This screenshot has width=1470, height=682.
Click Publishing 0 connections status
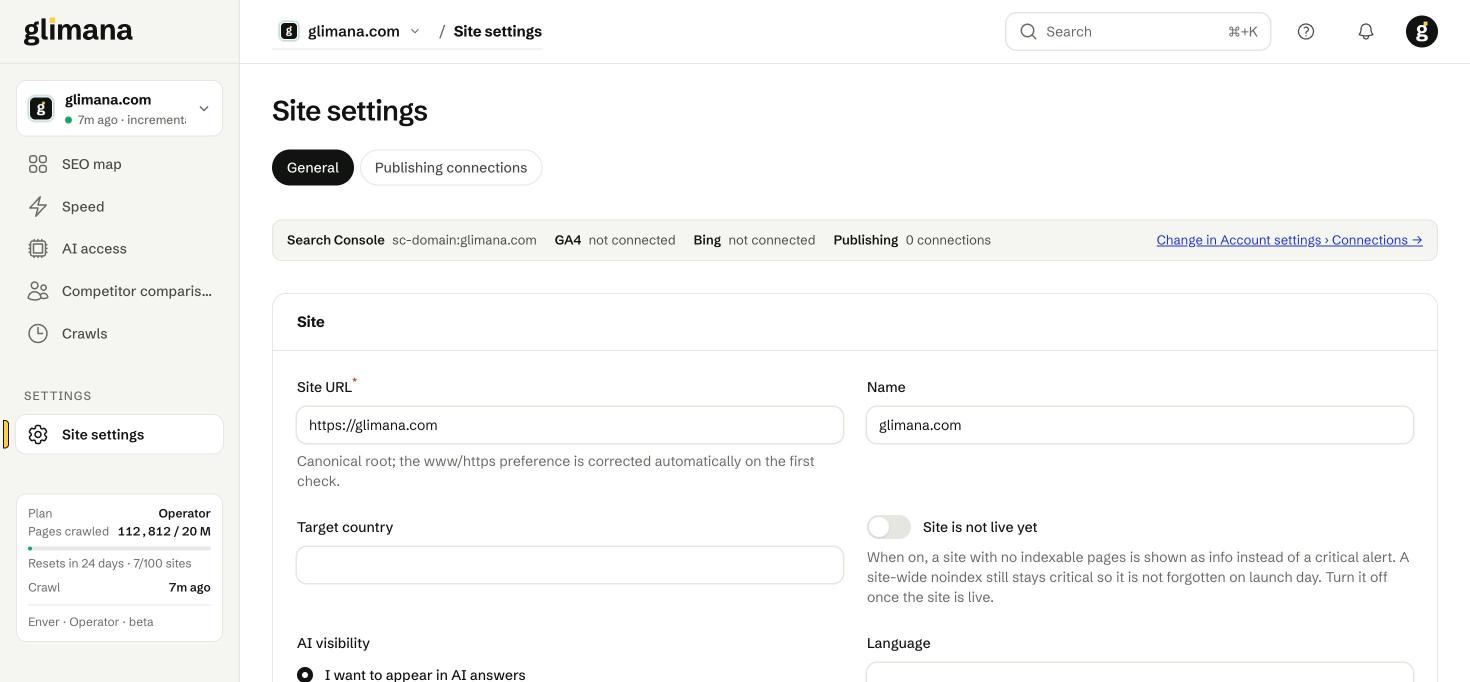click(912, 240)
